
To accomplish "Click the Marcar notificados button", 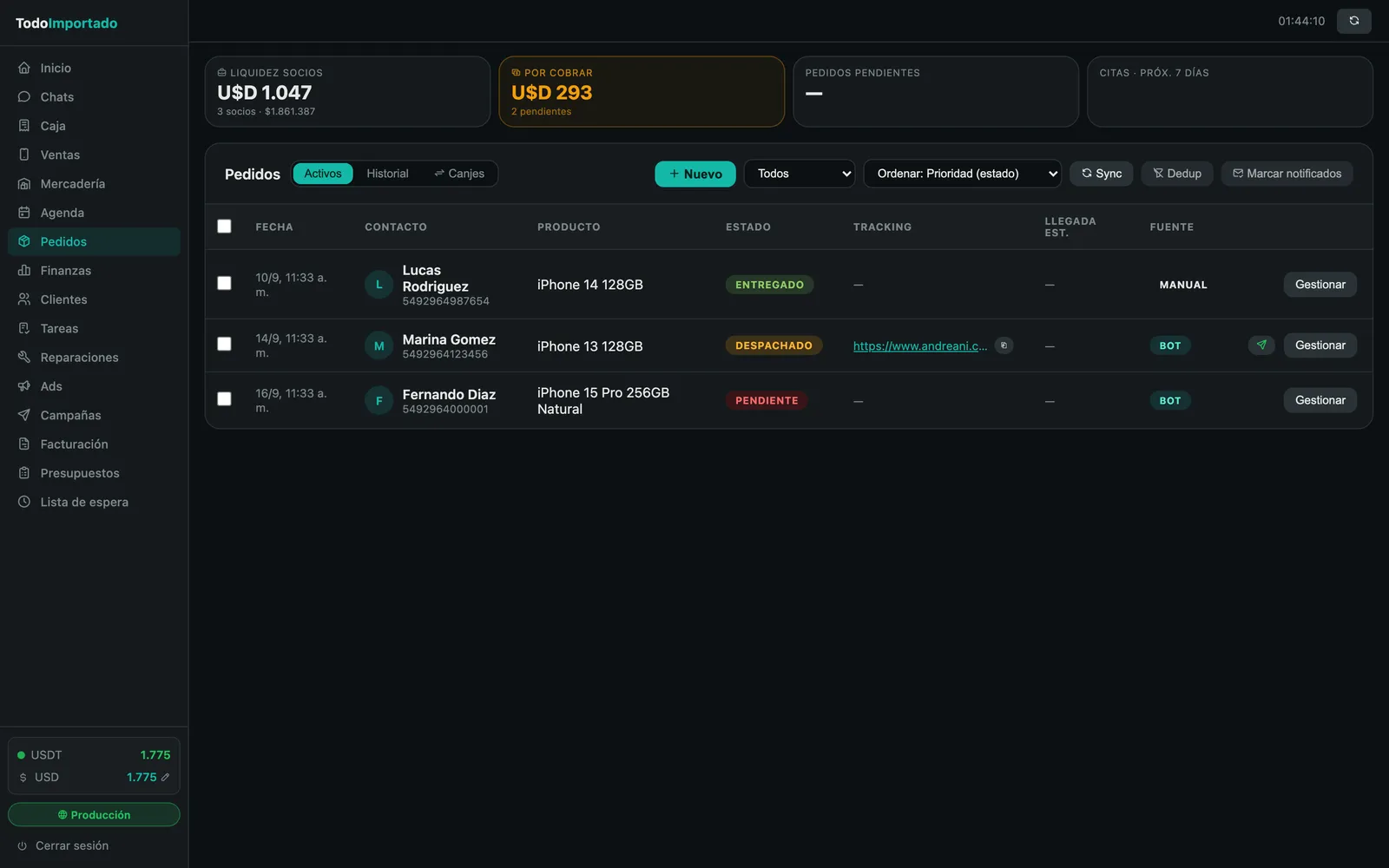I will (x=1287, y=174).
